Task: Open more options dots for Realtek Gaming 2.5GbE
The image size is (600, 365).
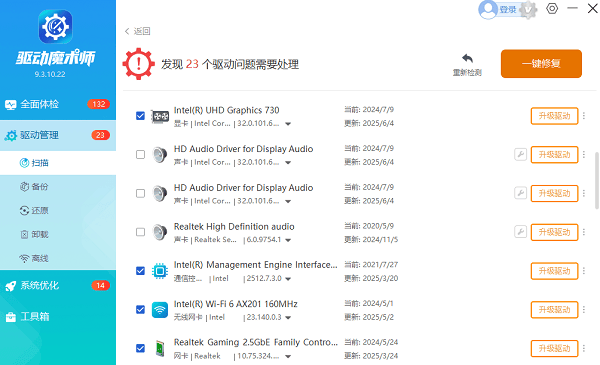Action: point(584,348)
